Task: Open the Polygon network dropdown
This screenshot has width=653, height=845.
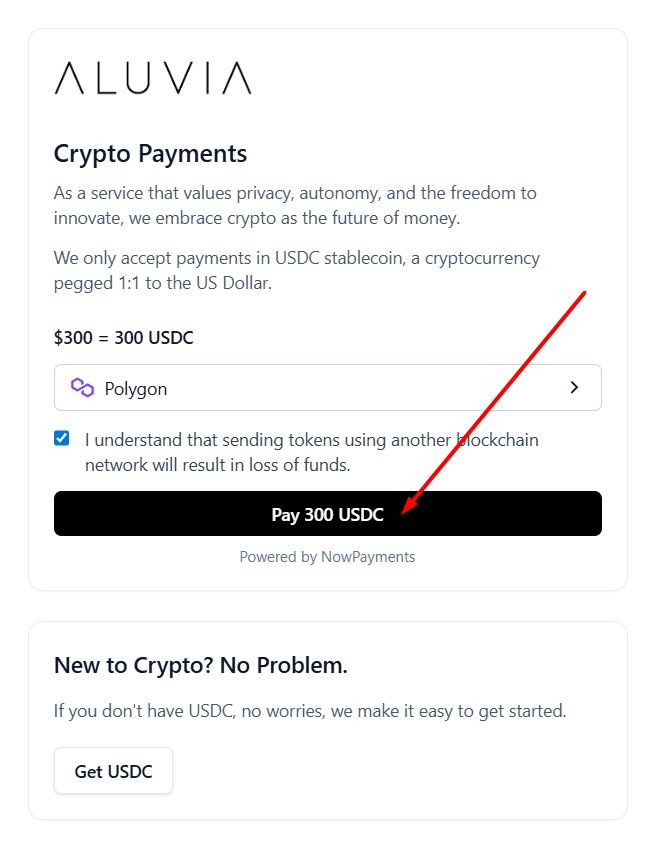Action: click(327, 388)
